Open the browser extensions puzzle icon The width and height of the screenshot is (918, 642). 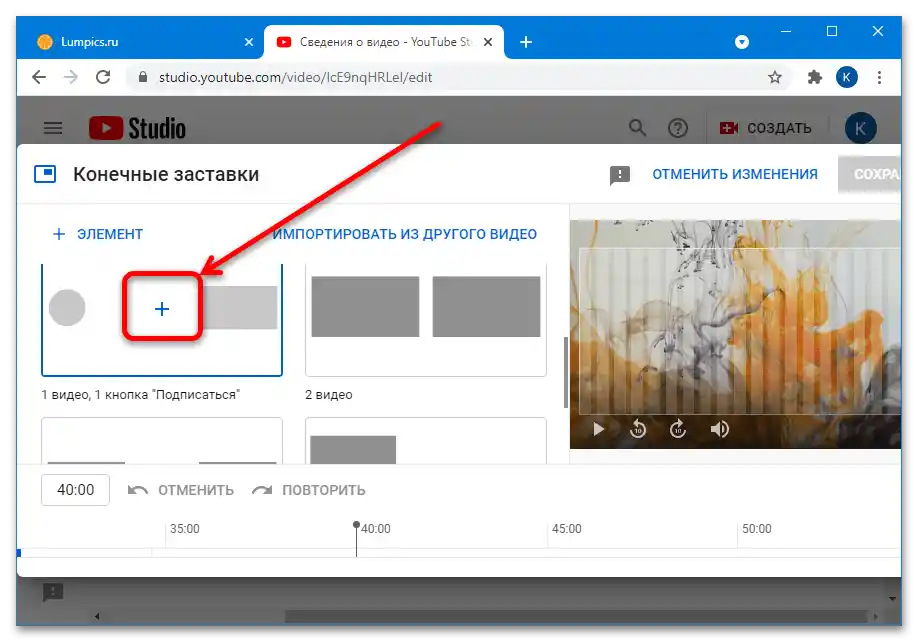814,77
